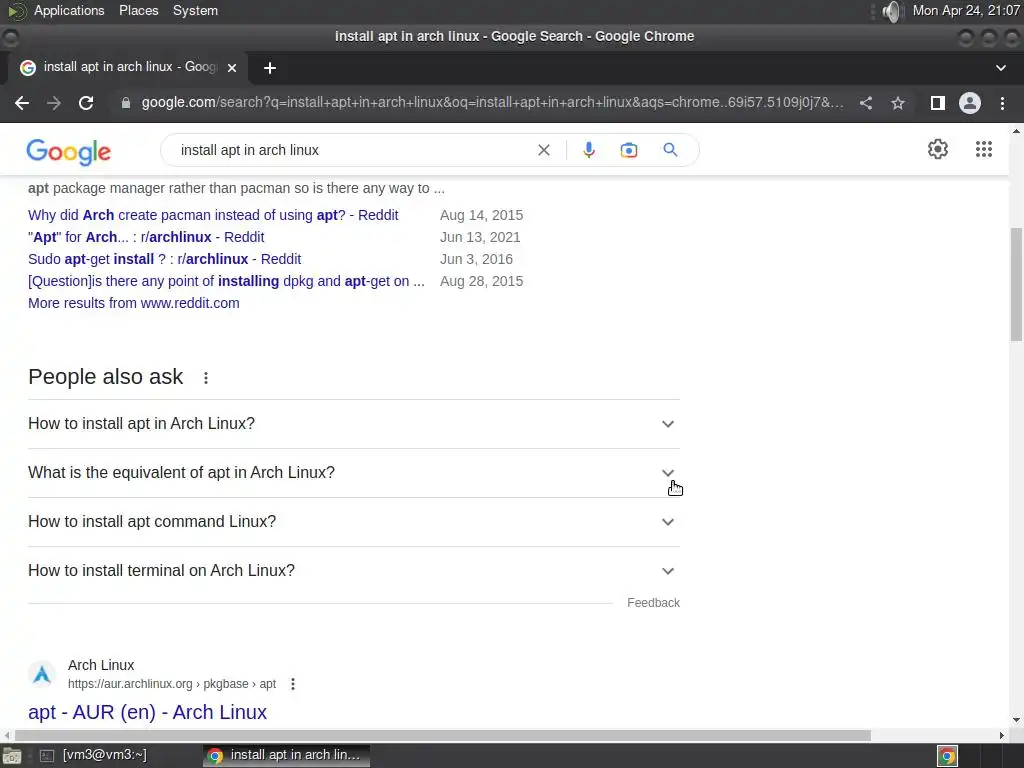The image size is (1024, 768).
Task: Bookmark this page with the star icon
Action: point(898,103)
